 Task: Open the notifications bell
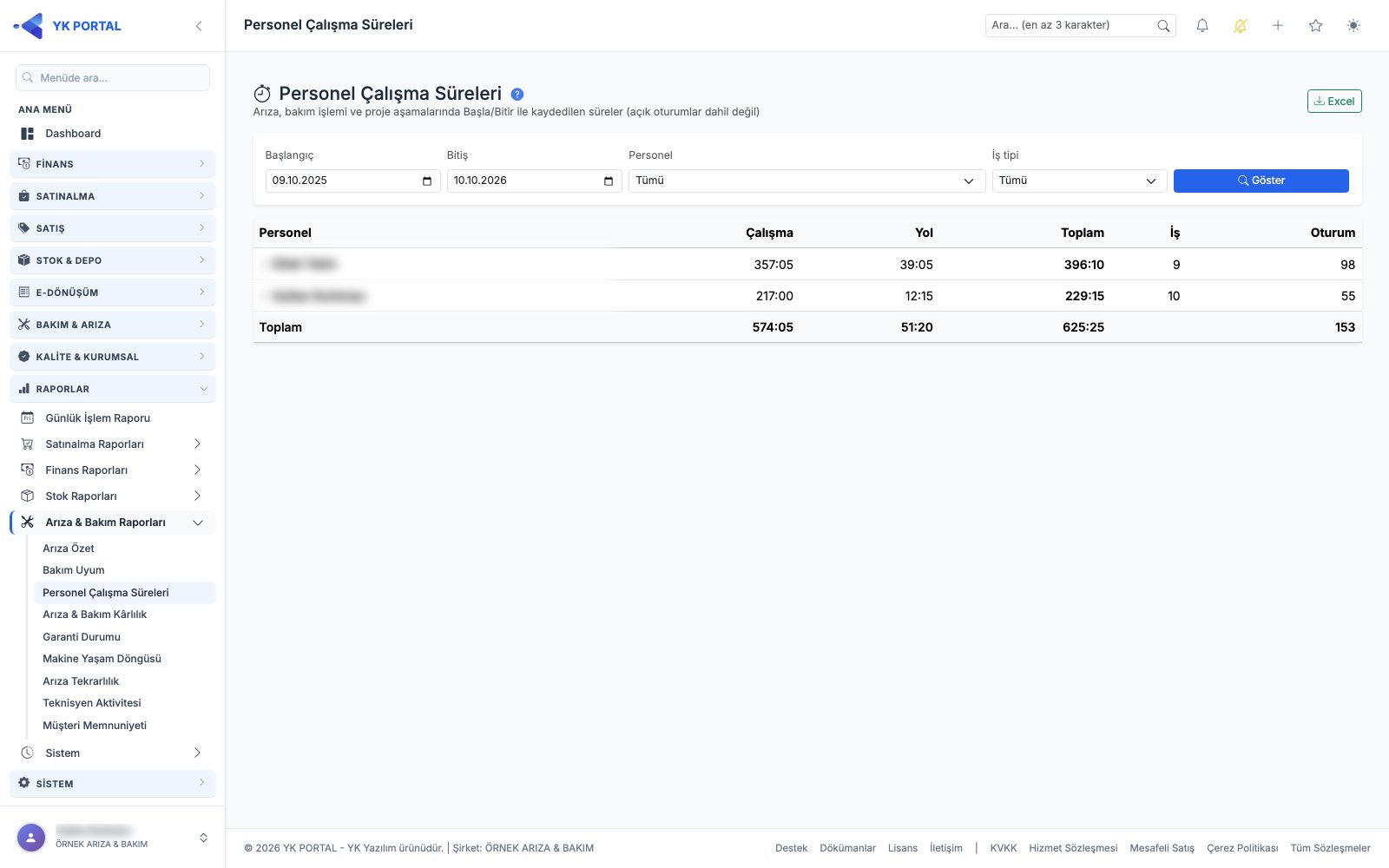[x=1202, y=26]
